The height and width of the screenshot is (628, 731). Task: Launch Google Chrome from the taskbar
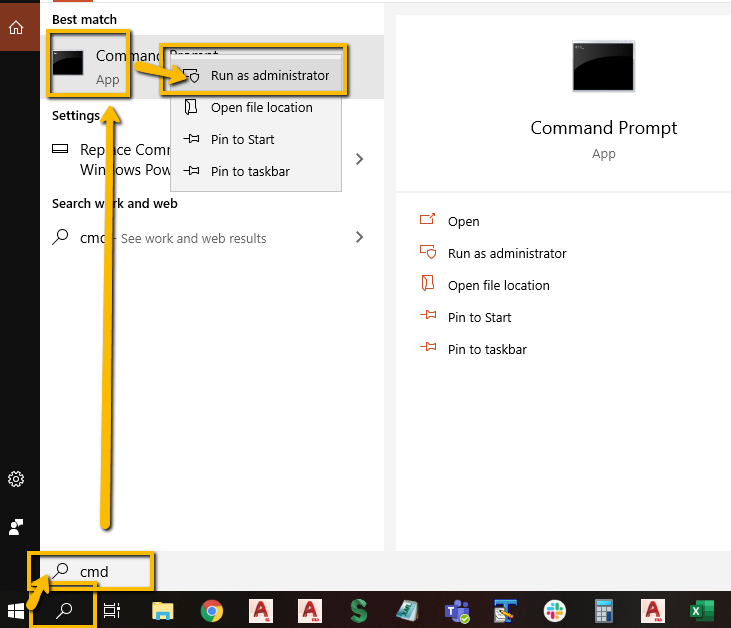212,611
